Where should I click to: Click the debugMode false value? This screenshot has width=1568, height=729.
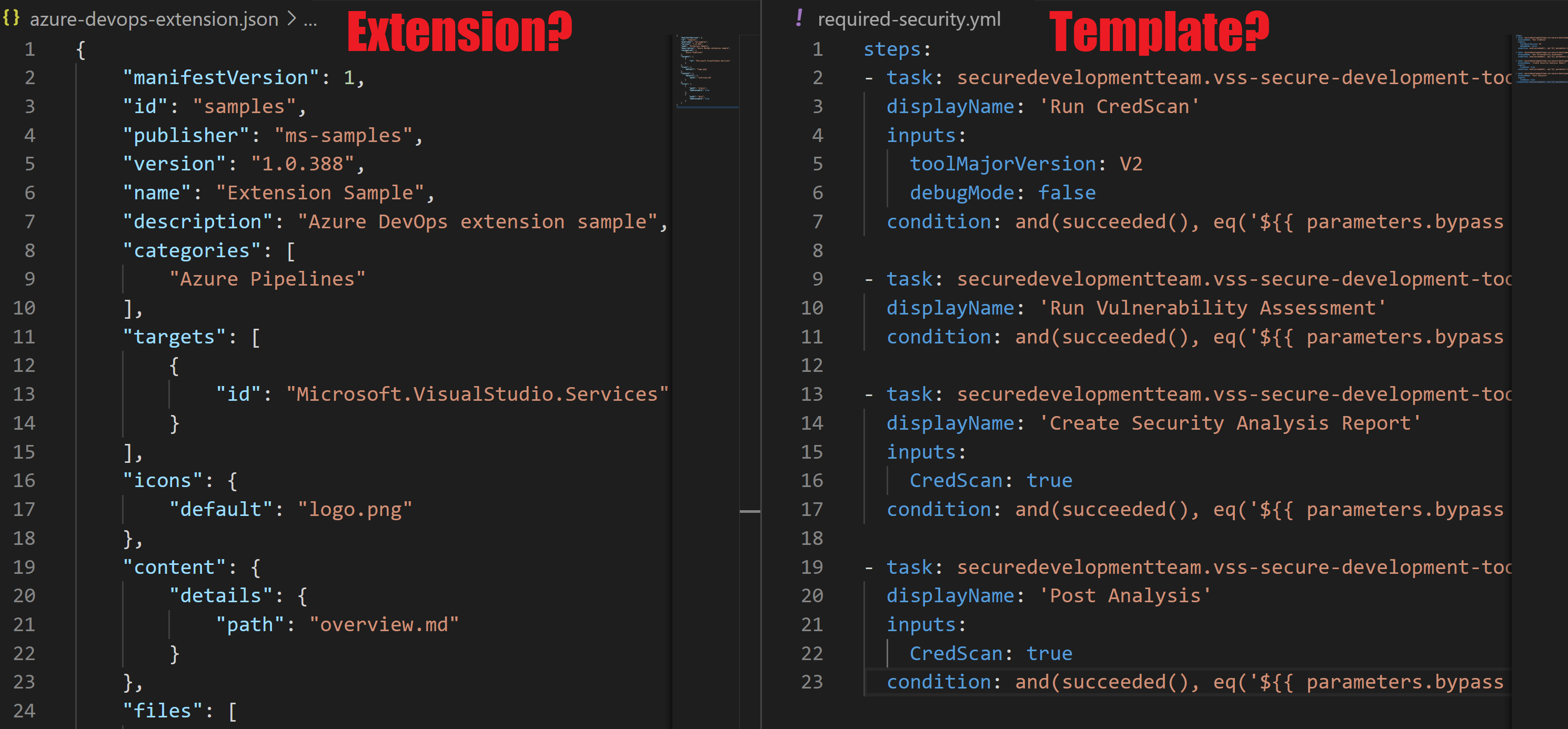[1067, 193]
